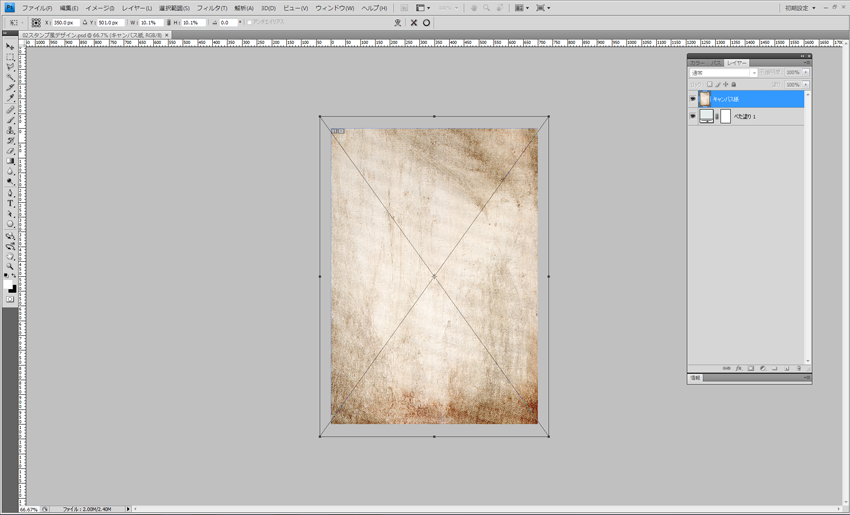Click the maintain aspect ratio link icon
This screenshot has height=515, width=850.
click(x=168, y=22)
